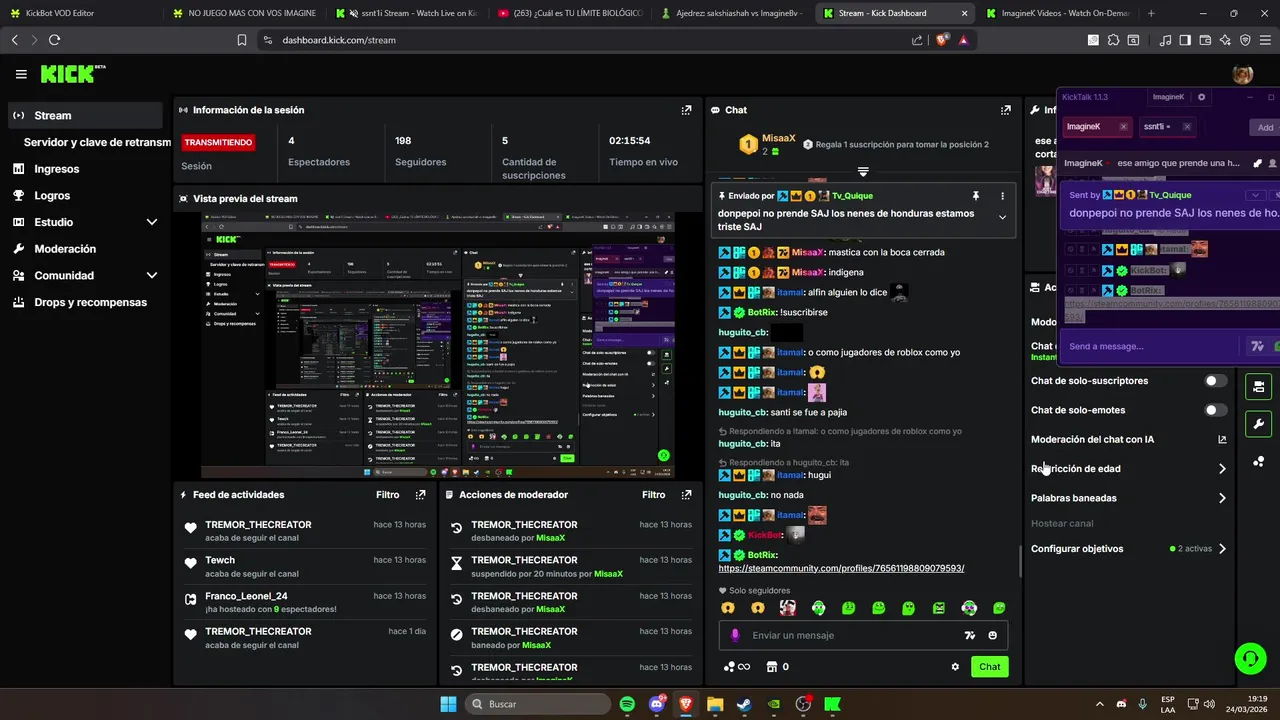This screenshot has width=1280, height=720.
Task: Open KickTalk settings gear icon
Action: [x=1201, y=97]
